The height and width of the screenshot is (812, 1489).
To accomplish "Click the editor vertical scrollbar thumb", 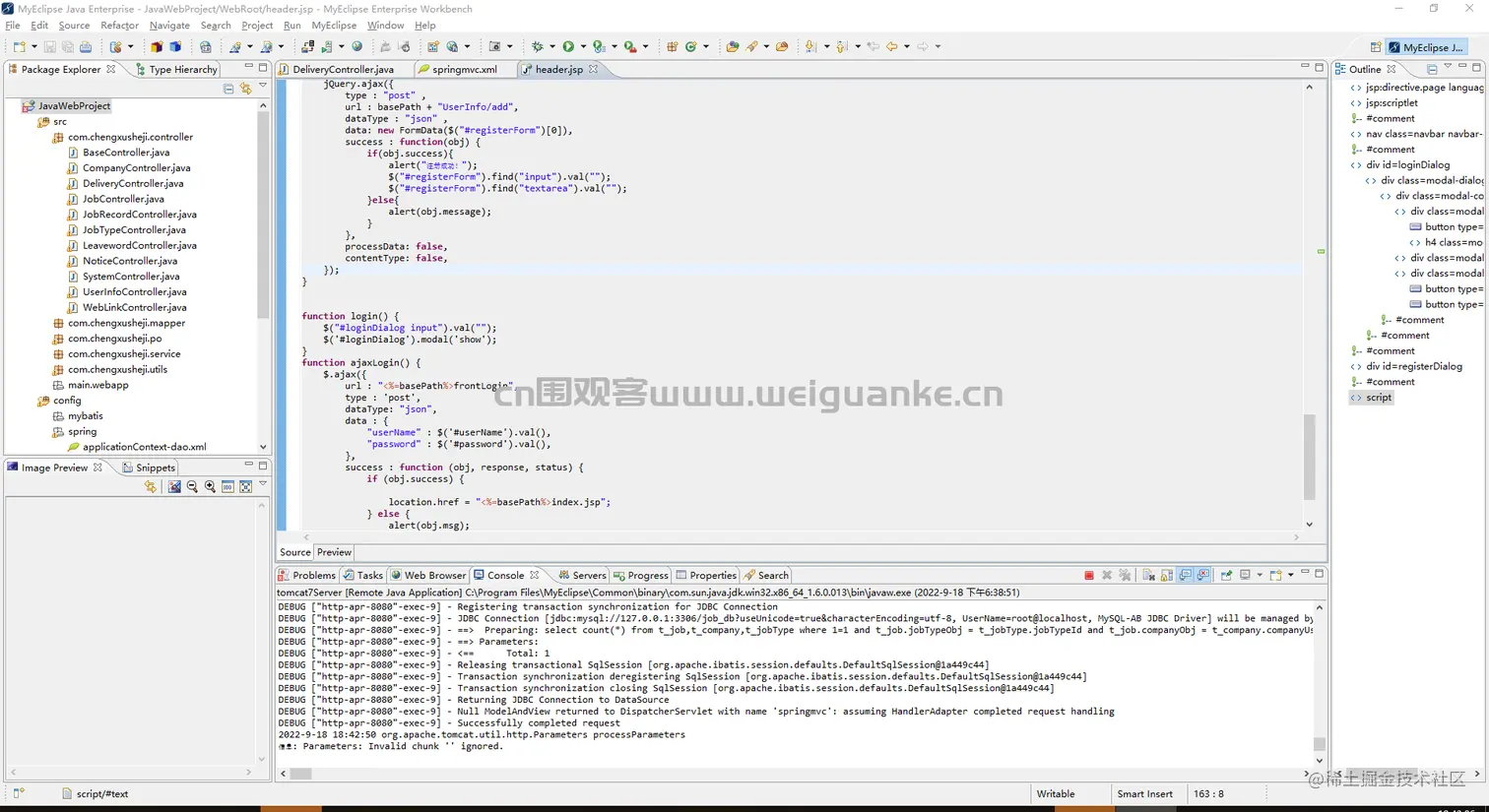I will (1309, 457).
